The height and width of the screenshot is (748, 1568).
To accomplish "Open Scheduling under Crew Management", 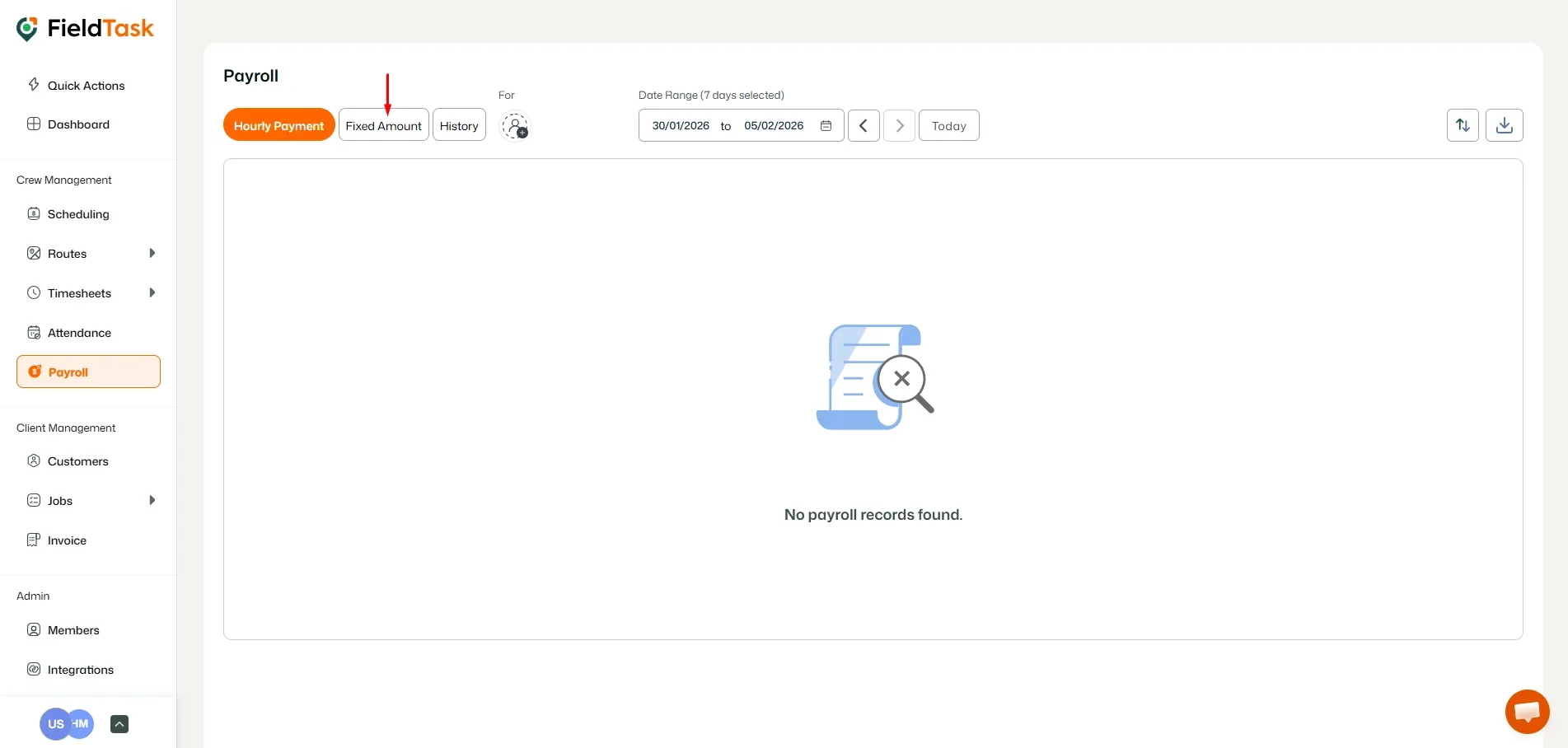I will coord(77,213).
